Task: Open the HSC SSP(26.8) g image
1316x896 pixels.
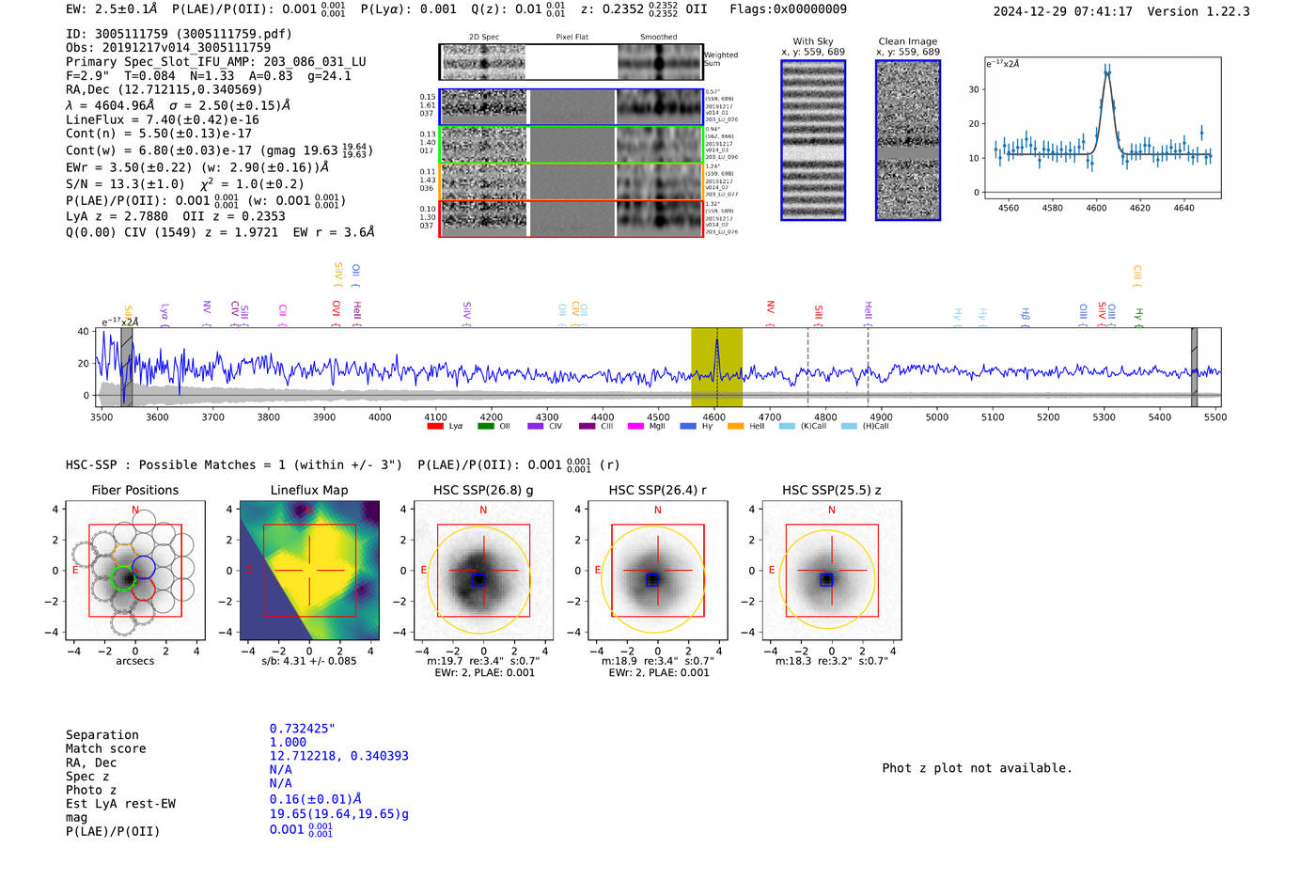Action: [483, 571]
